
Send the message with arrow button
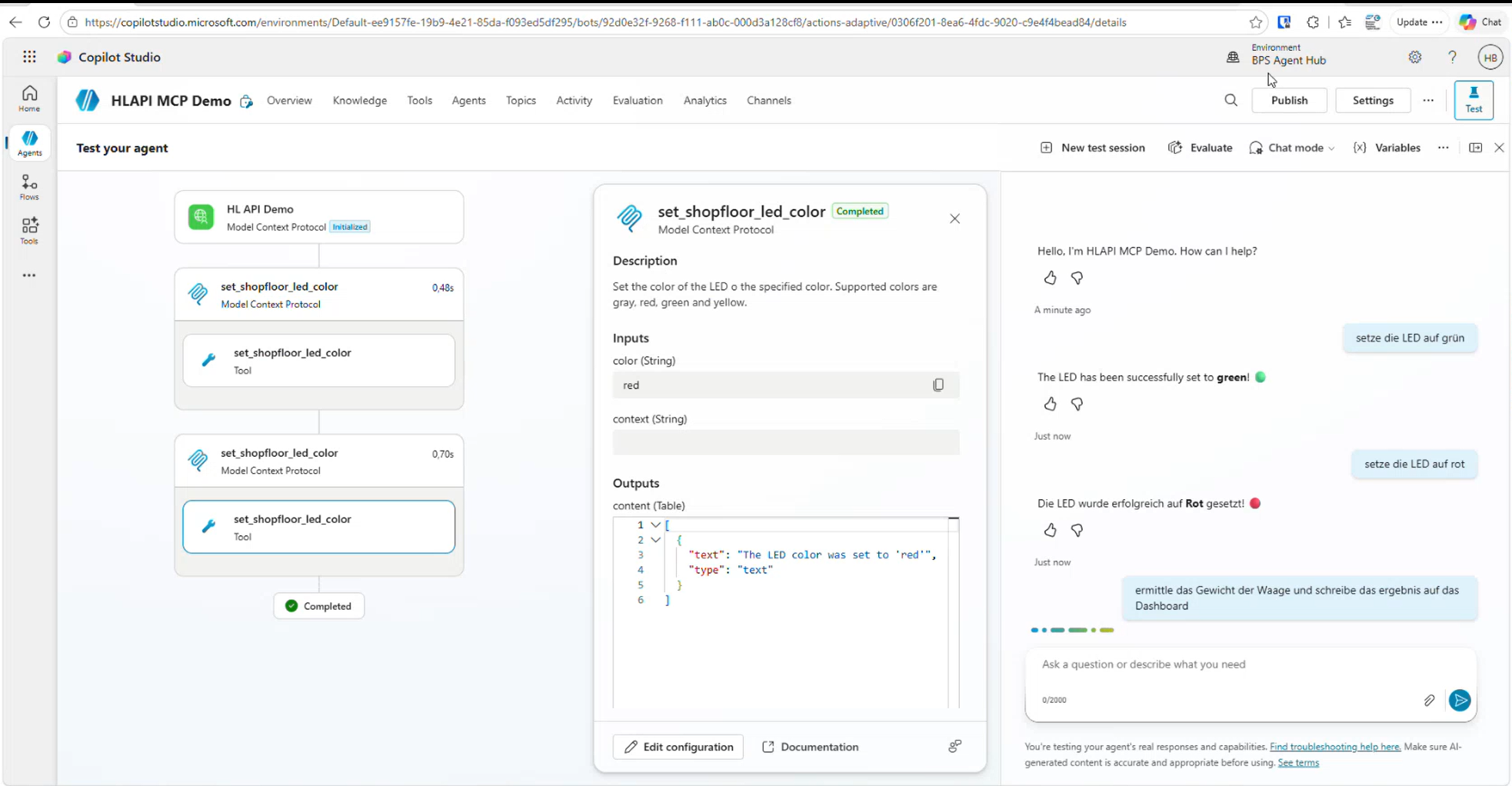(1460, 700)
